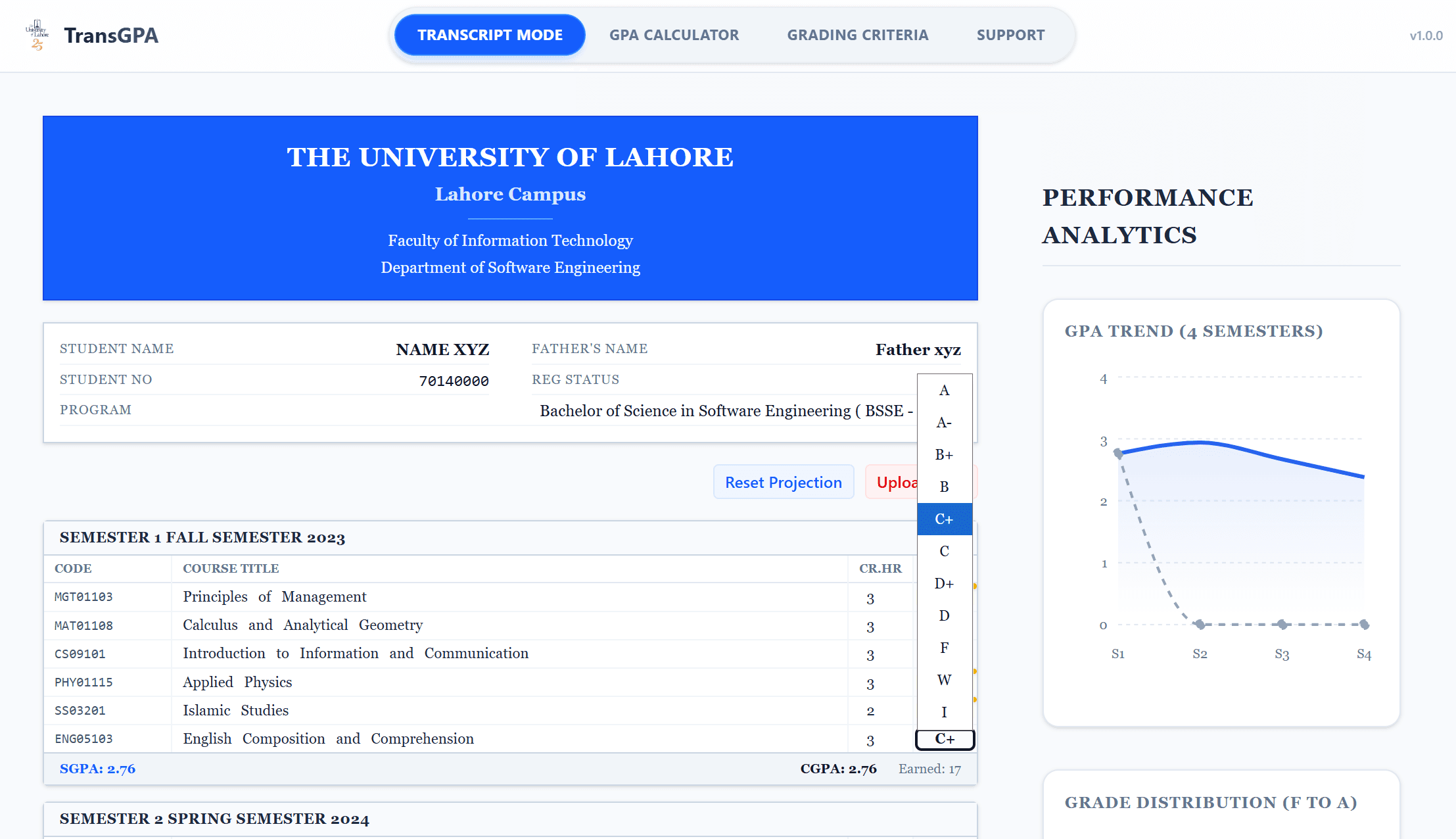Screen dimensions: 1456x839
Task: Click the Reset Projection button
Action: click(x=783, y=481)
